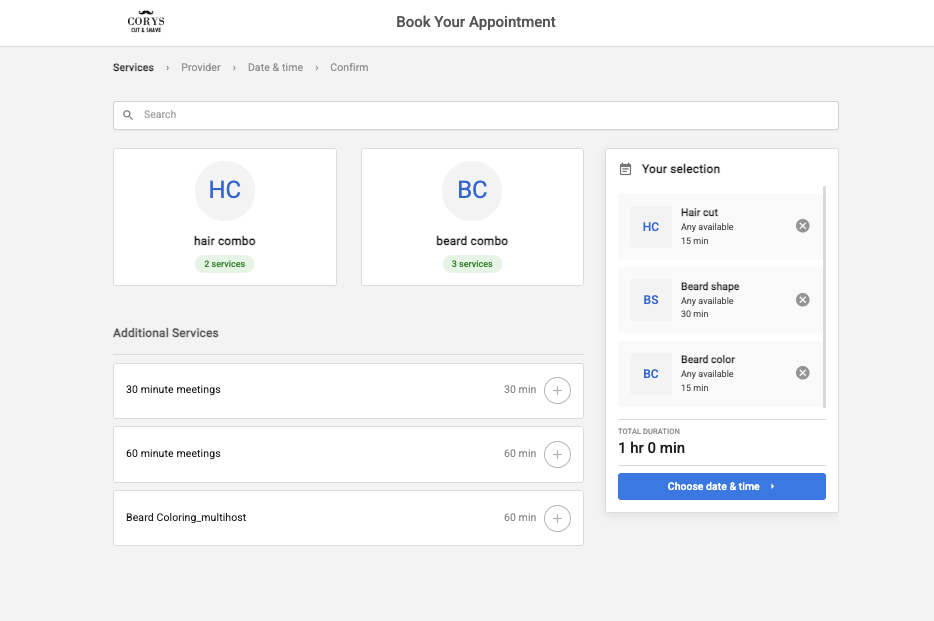Click the Hair cut title in selection

[x=699, y=213]
